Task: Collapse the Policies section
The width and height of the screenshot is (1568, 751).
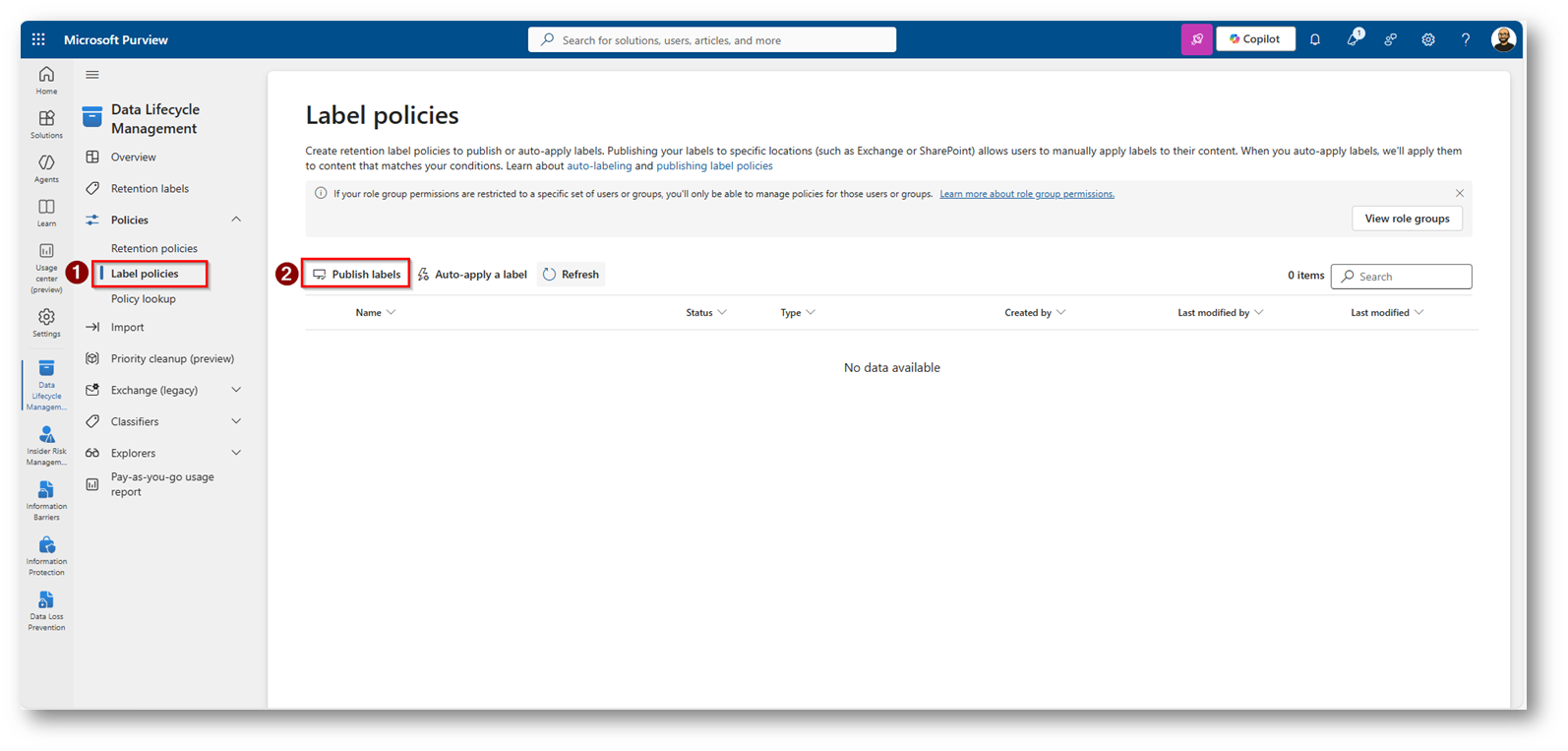Action: coord(236,219)
